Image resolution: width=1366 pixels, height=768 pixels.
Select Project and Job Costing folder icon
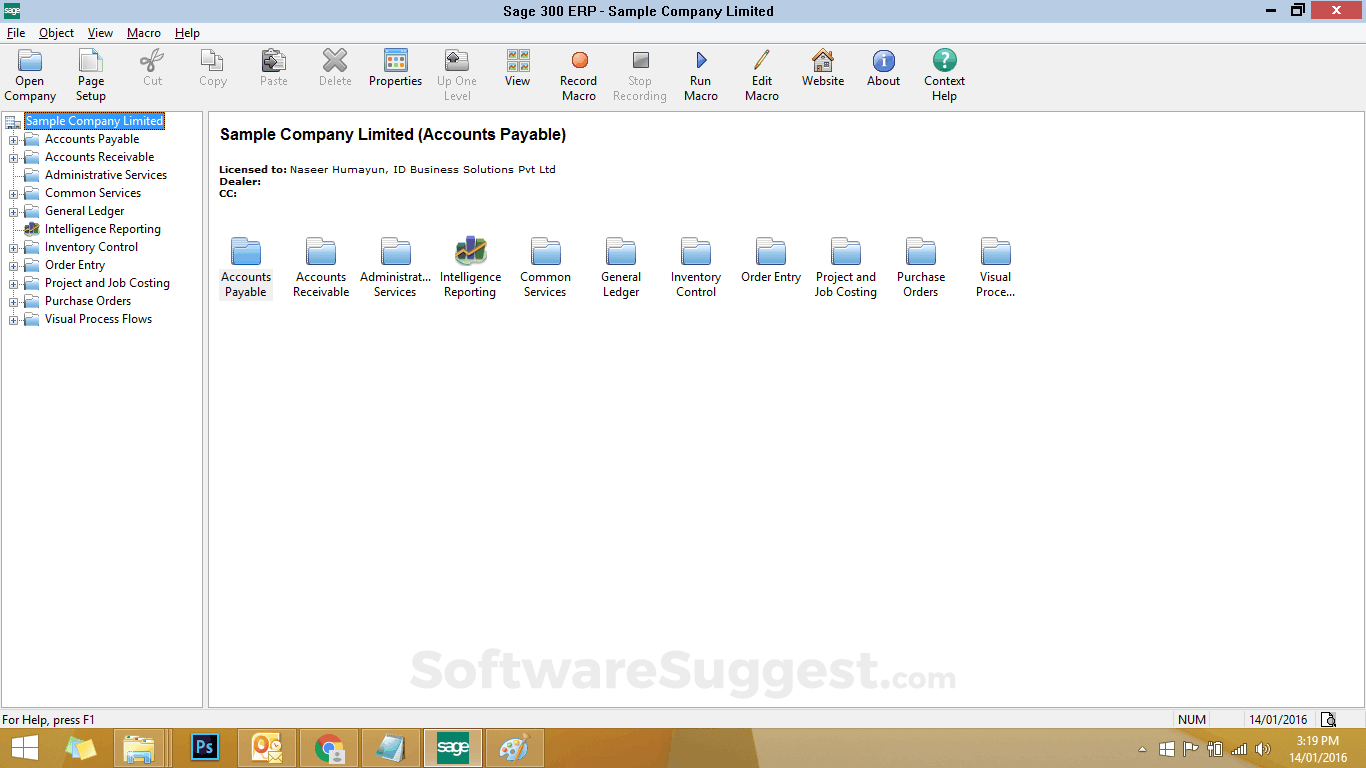point(846,251)
